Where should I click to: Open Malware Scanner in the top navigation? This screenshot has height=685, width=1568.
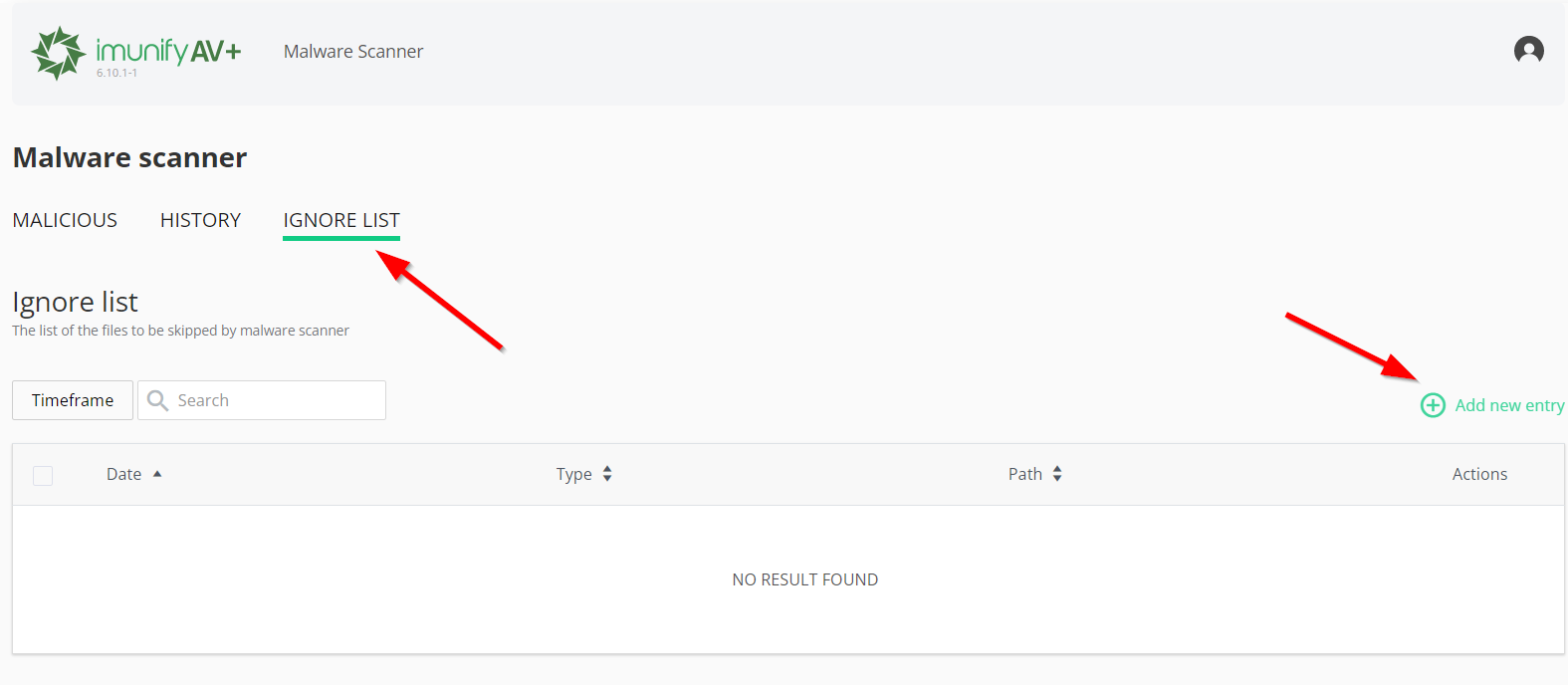(x=353, y=51)
